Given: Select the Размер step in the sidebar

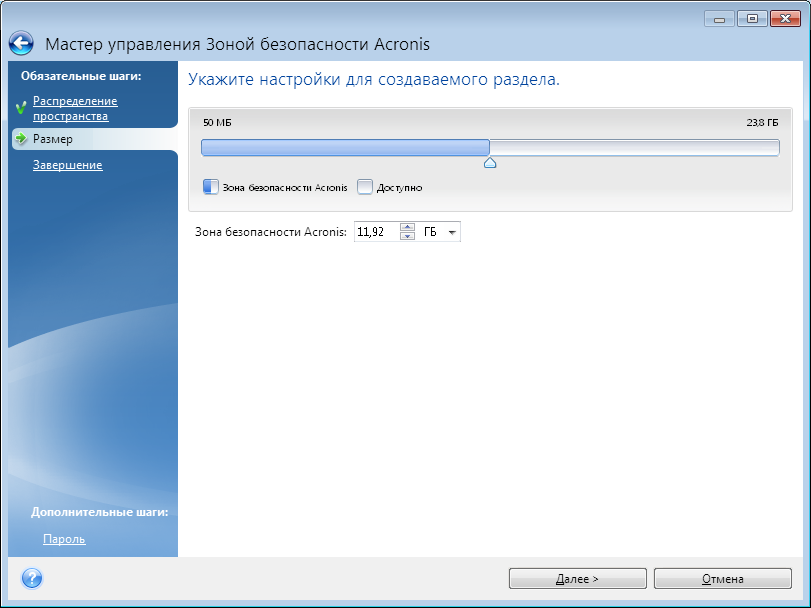Looking at the screenshot, I should coord(52,139).
